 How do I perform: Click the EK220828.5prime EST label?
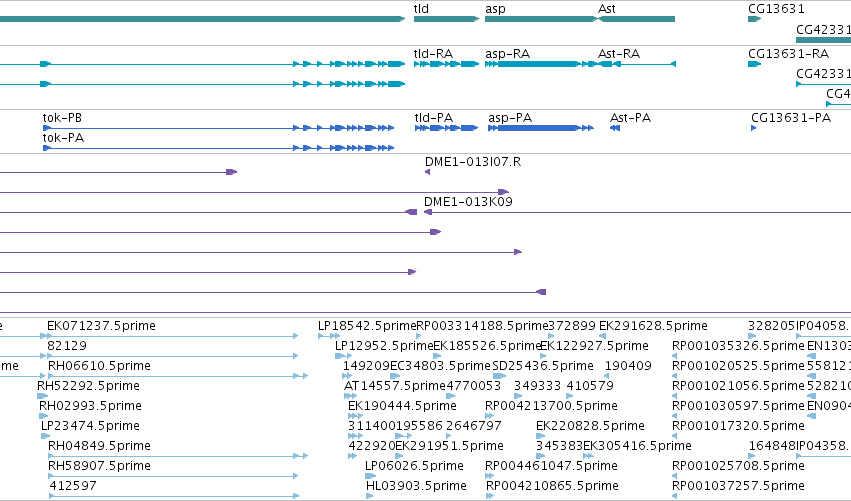coord(590,426)
